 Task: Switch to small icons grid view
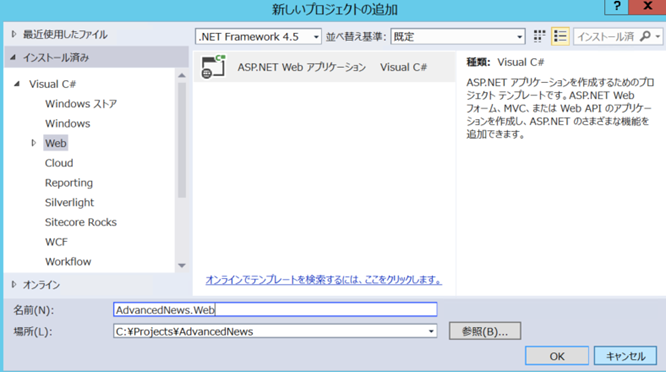[539, 37]
